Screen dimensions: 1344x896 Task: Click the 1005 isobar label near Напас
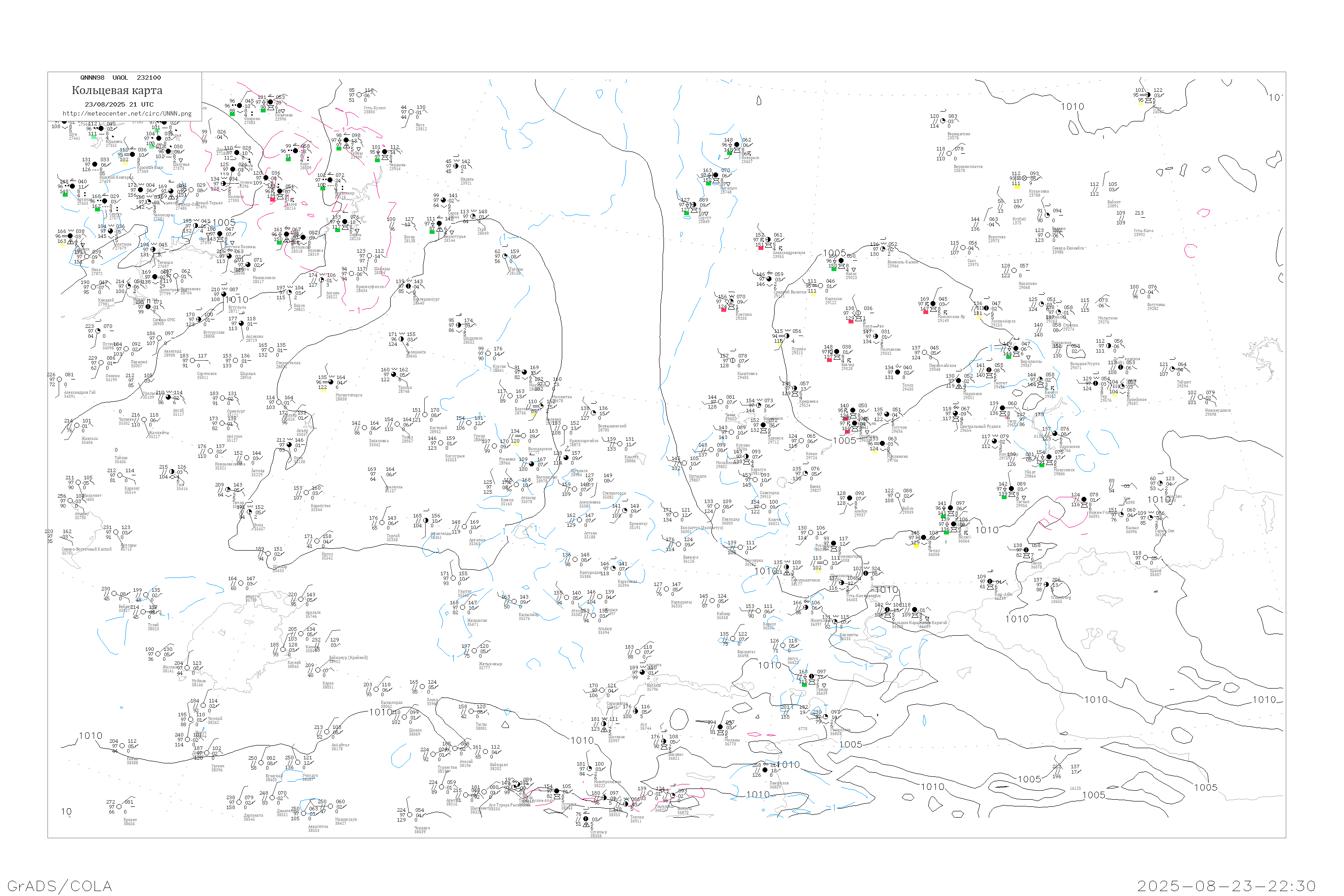(834, 253)
